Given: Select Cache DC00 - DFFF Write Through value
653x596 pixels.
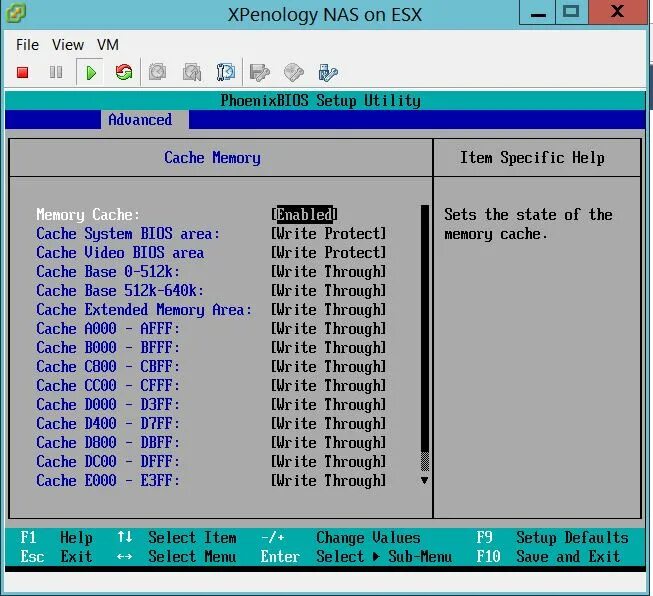Looking at the screenshot, I should point(329,461).
